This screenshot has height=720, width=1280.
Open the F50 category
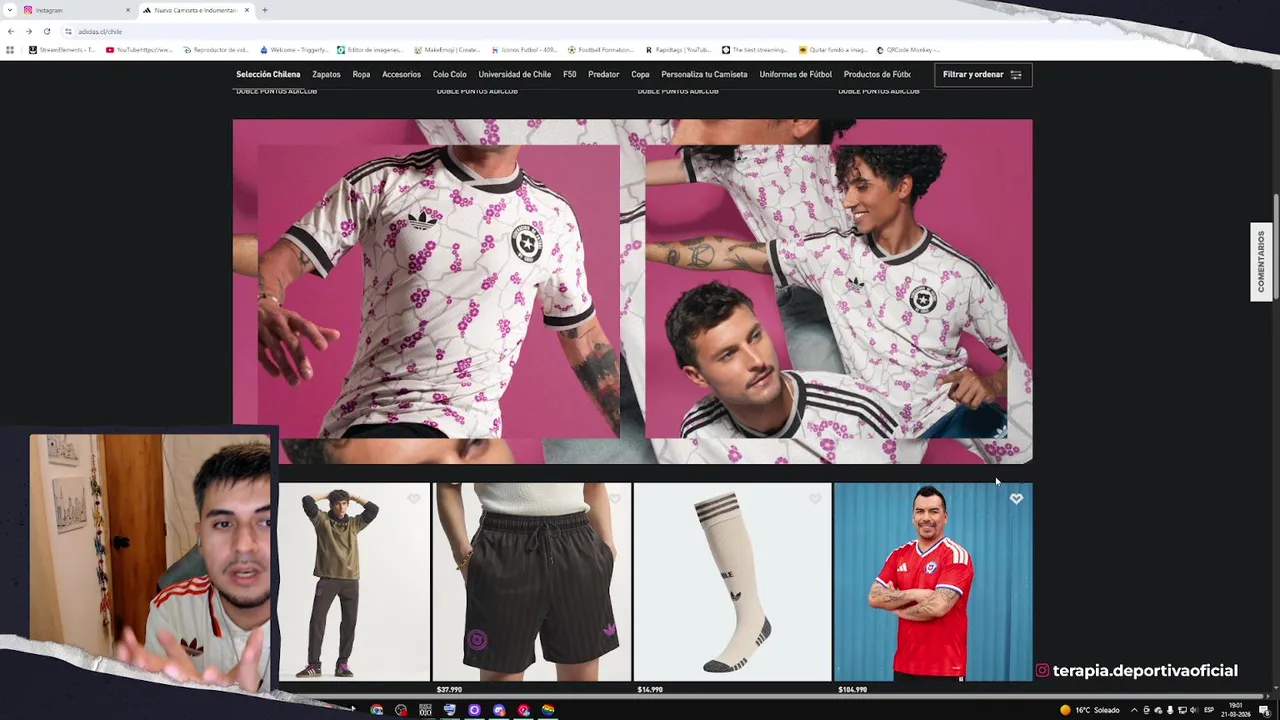(569, 74)
